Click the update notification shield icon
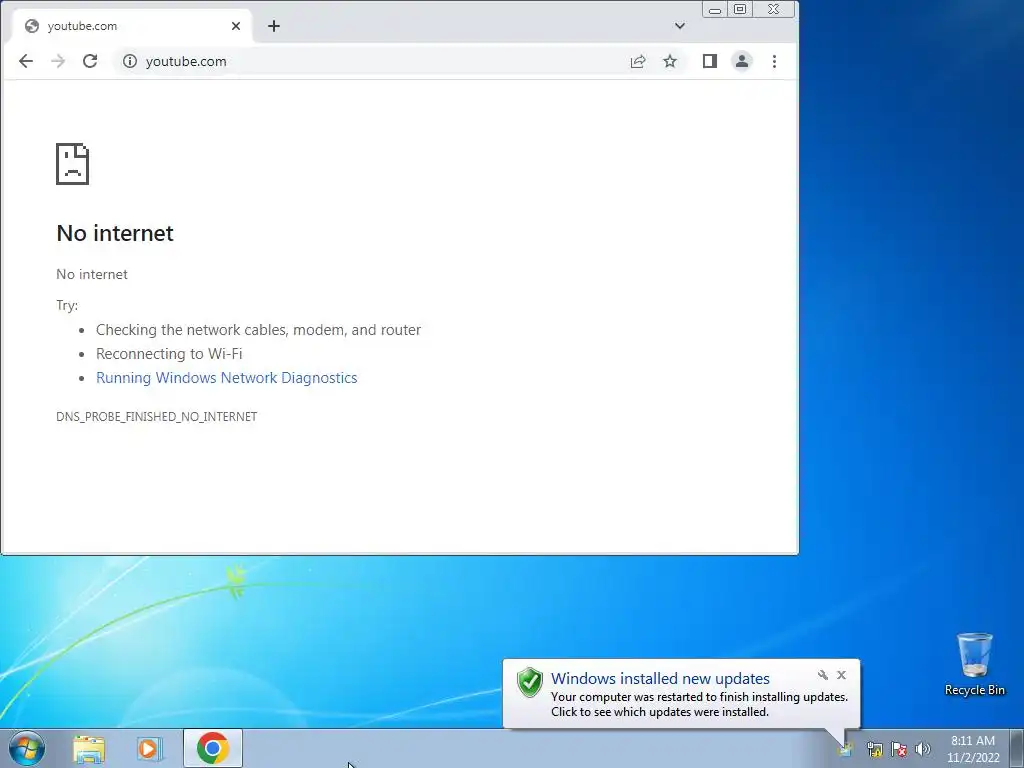 click(x=530, y=682)
